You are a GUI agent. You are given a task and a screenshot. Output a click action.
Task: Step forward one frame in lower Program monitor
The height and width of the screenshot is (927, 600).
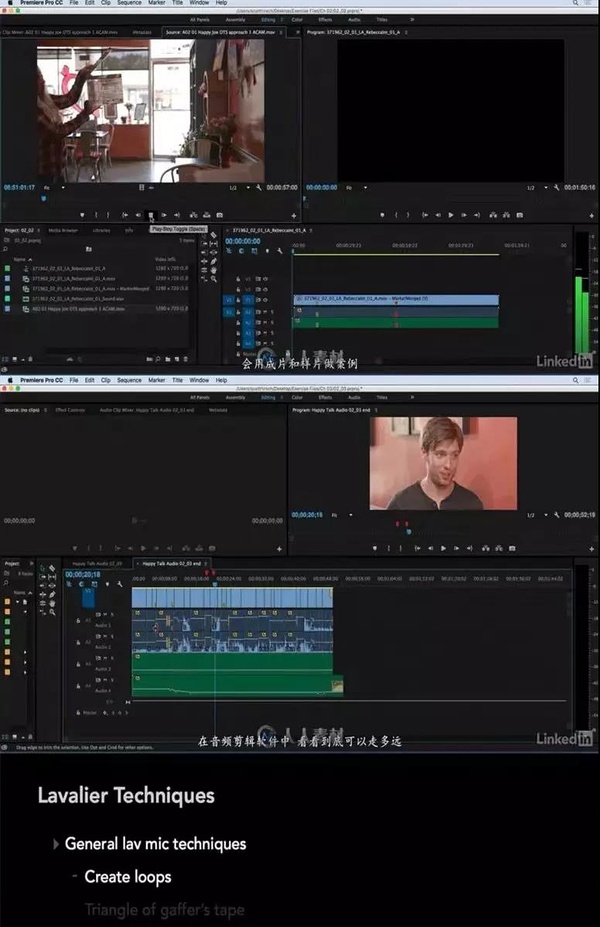pyautogui.click(x=456, y=549)
